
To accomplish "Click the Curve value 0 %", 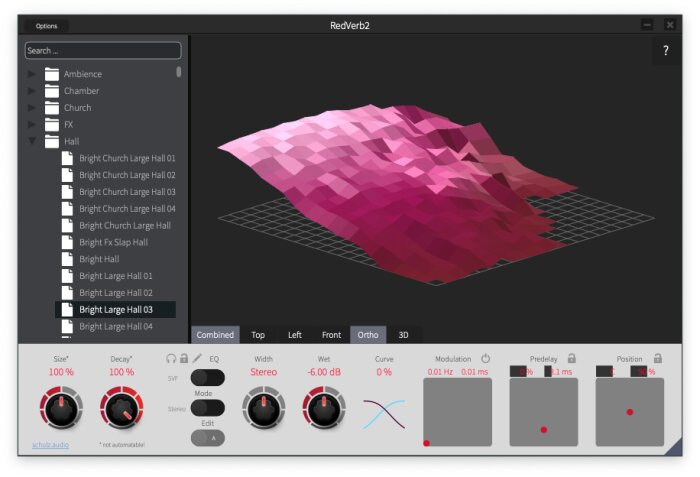I will click(x=384, y=372).
